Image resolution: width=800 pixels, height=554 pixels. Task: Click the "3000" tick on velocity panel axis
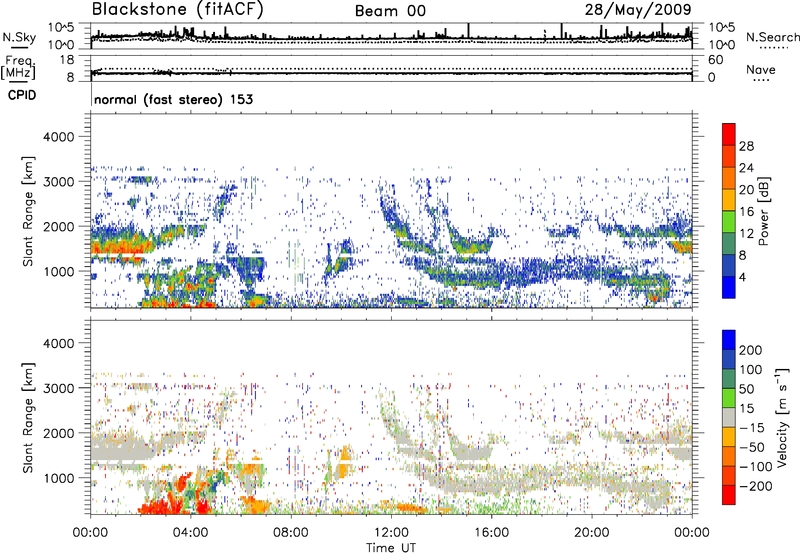(58, 388)
